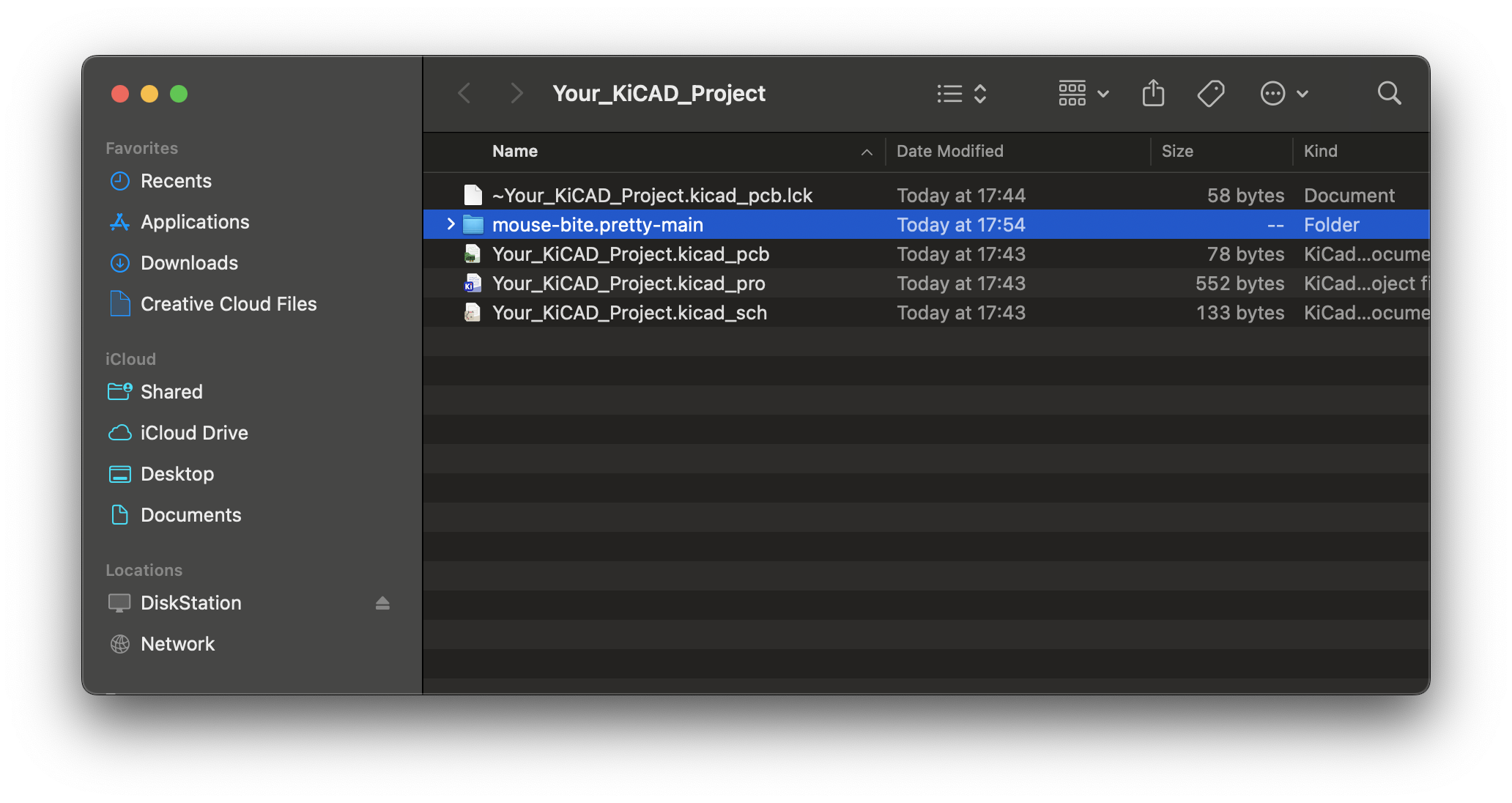
Task: Open the More actions ellipsis menu
Action: [1284, 94]
